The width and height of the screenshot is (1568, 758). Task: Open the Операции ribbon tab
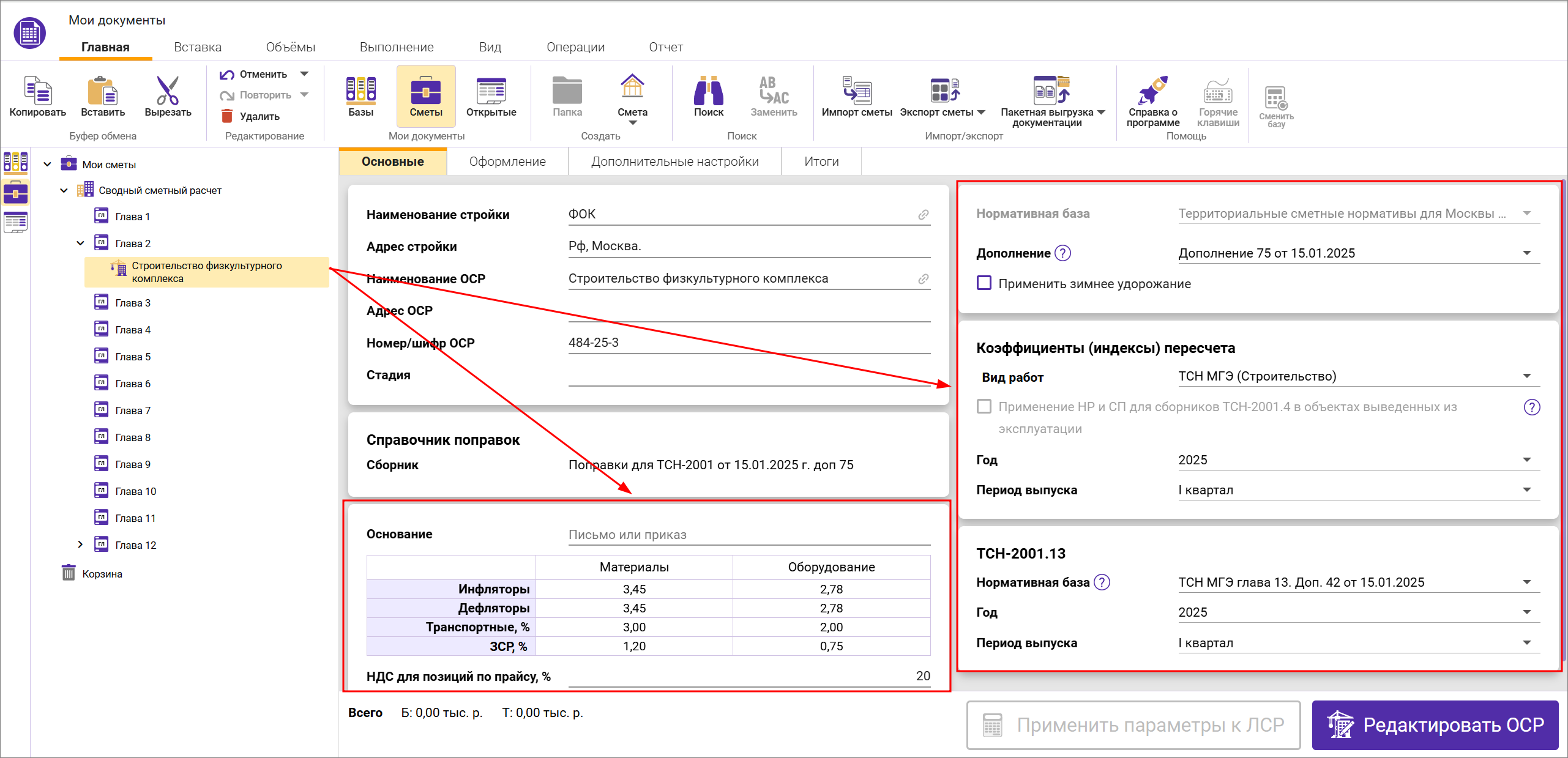(x=575, y=47)
